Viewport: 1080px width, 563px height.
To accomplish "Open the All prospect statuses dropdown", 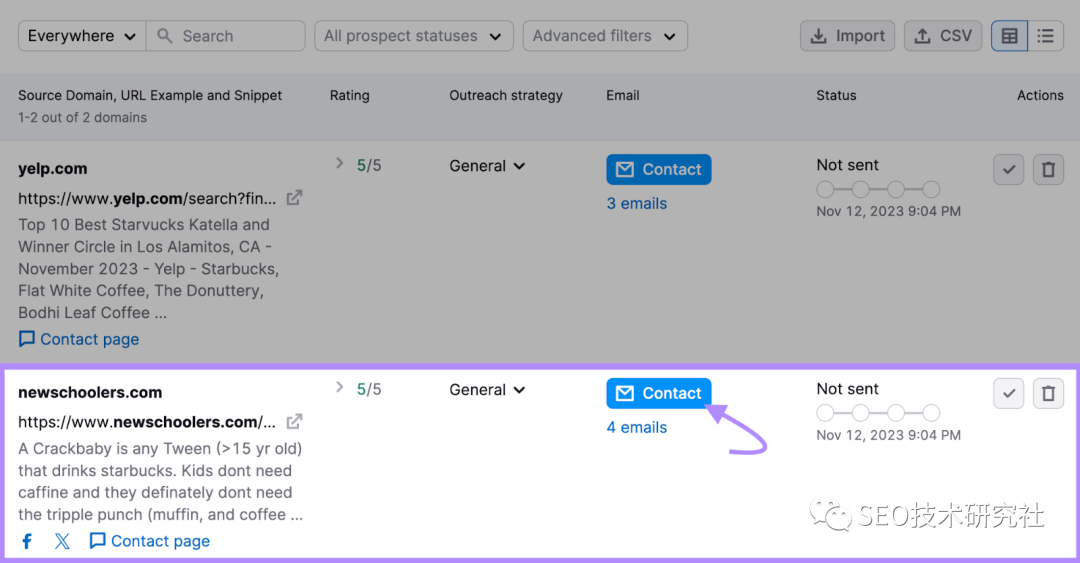I will [x=414, y=36].
